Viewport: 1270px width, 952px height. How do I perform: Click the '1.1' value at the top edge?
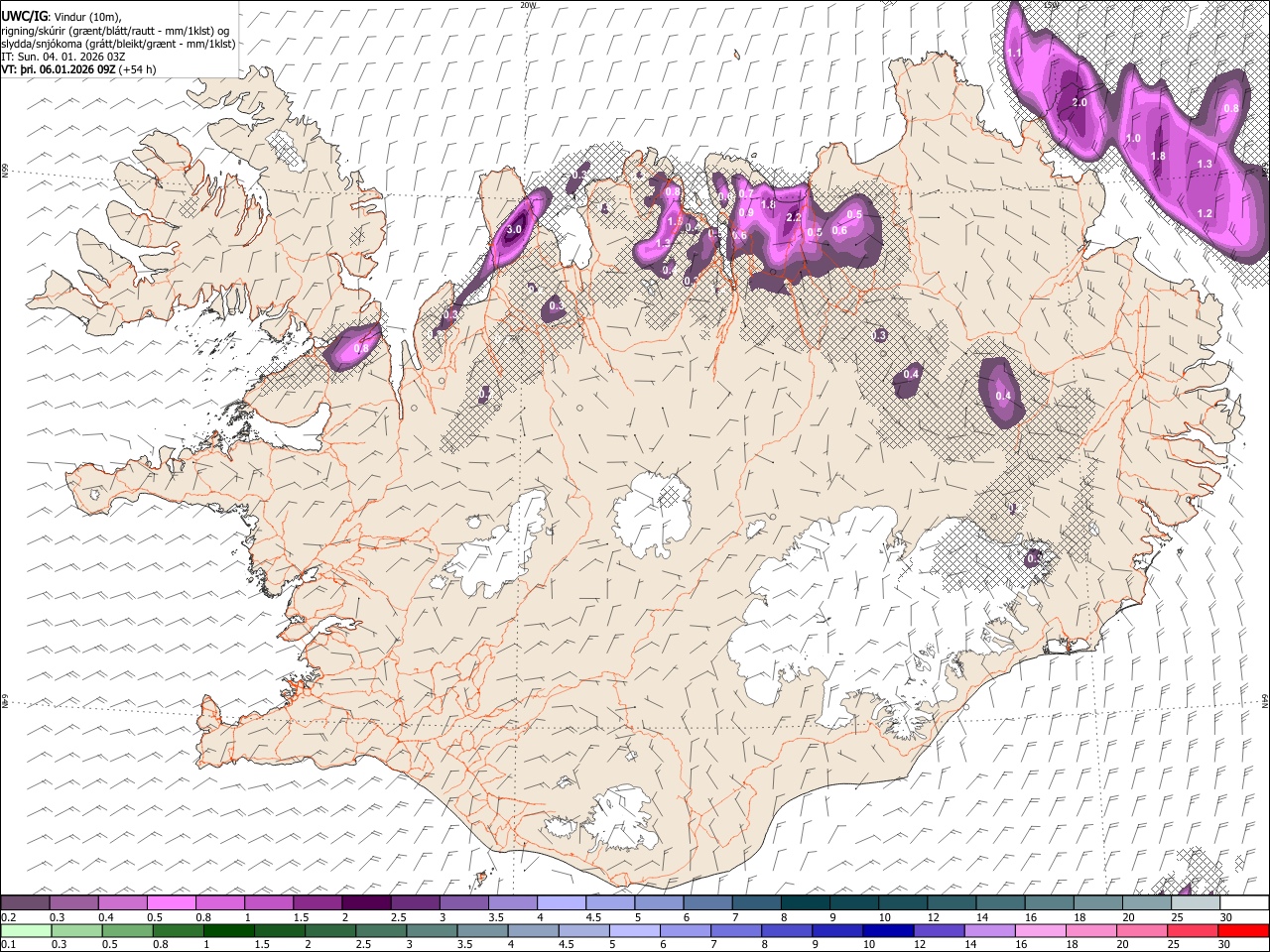pyautogui.click(x=1014, y=52)
